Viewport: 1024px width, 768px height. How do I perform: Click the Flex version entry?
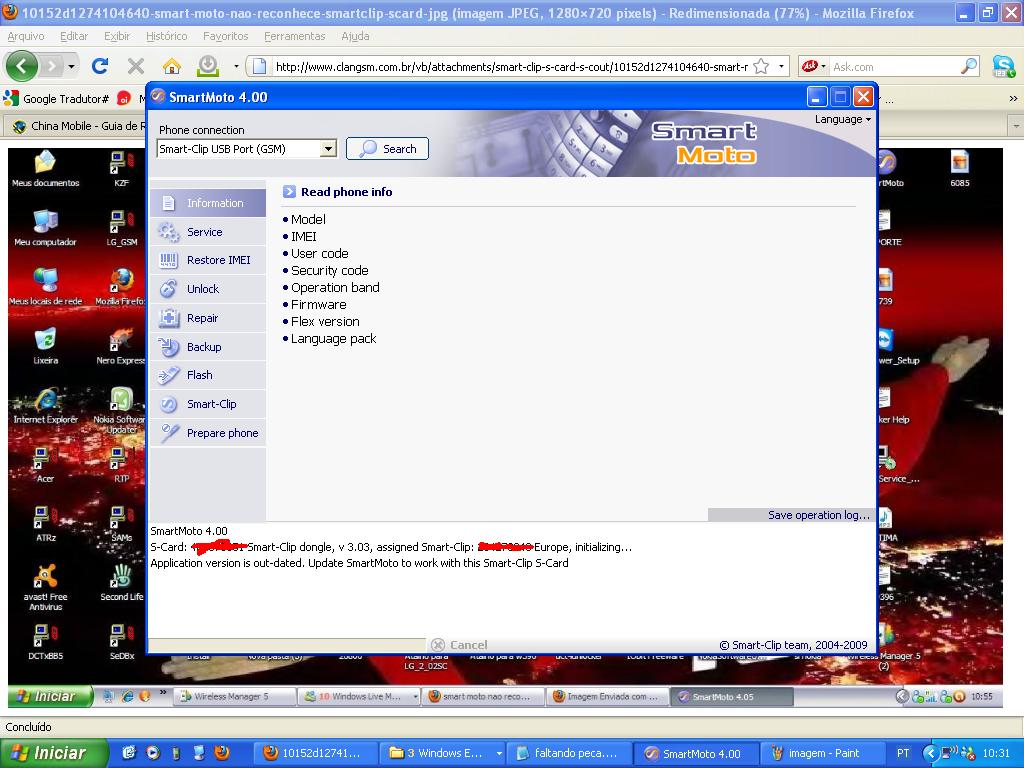(325, 321)
